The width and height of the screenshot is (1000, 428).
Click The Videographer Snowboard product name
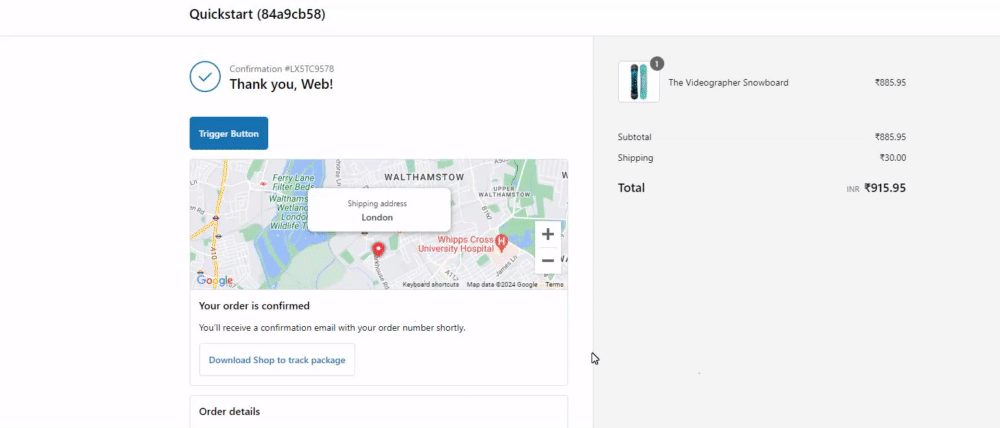pos(728,82)
